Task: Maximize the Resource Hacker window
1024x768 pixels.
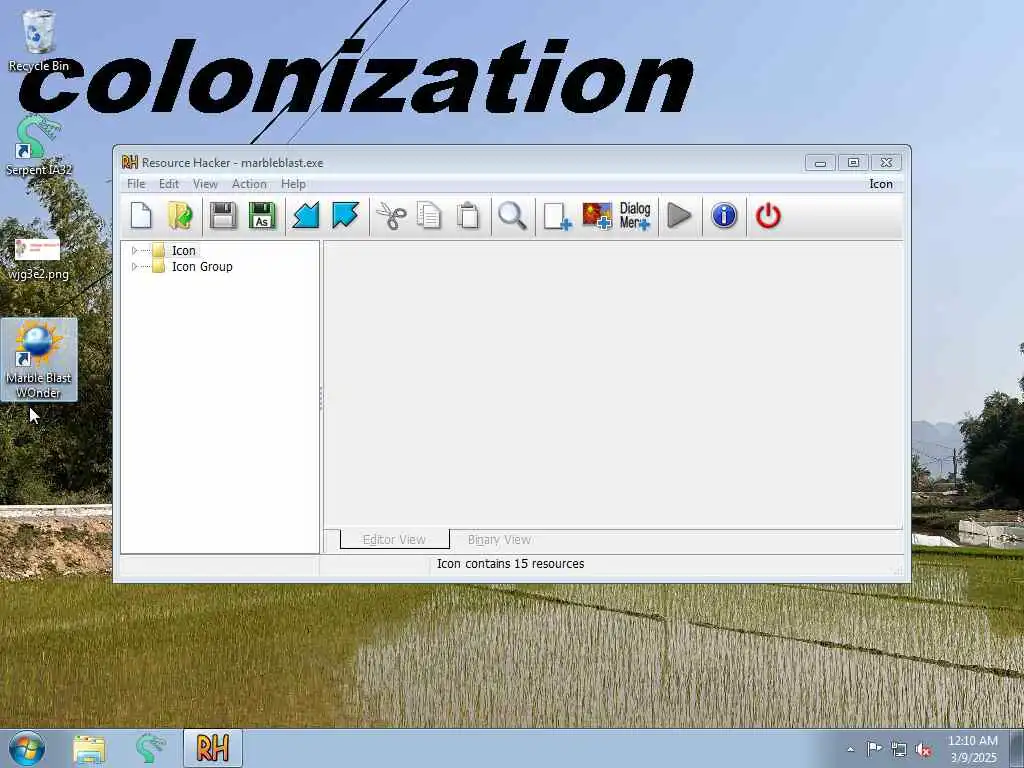Action: 853,163
